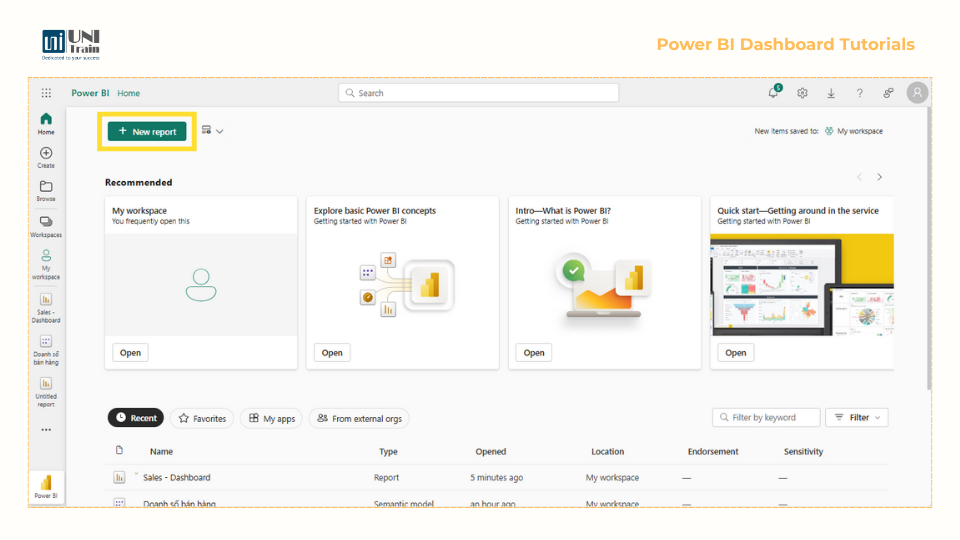Open Intro—What is Power BI card
Viewport: 960px width, 540px height.
[534, 353]
